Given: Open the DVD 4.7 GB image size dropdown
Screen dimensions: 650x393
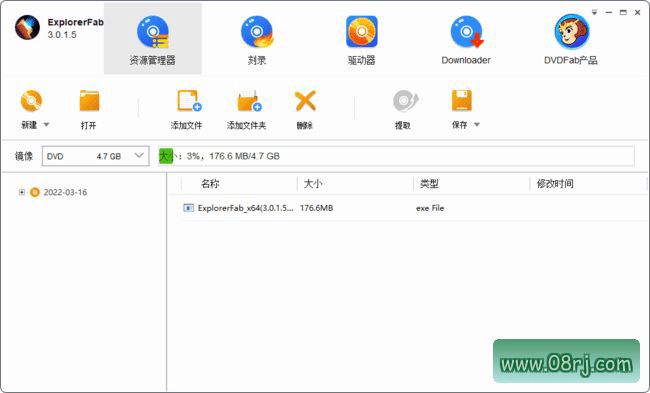Looking at the screenshot, I should pos(95,156).
